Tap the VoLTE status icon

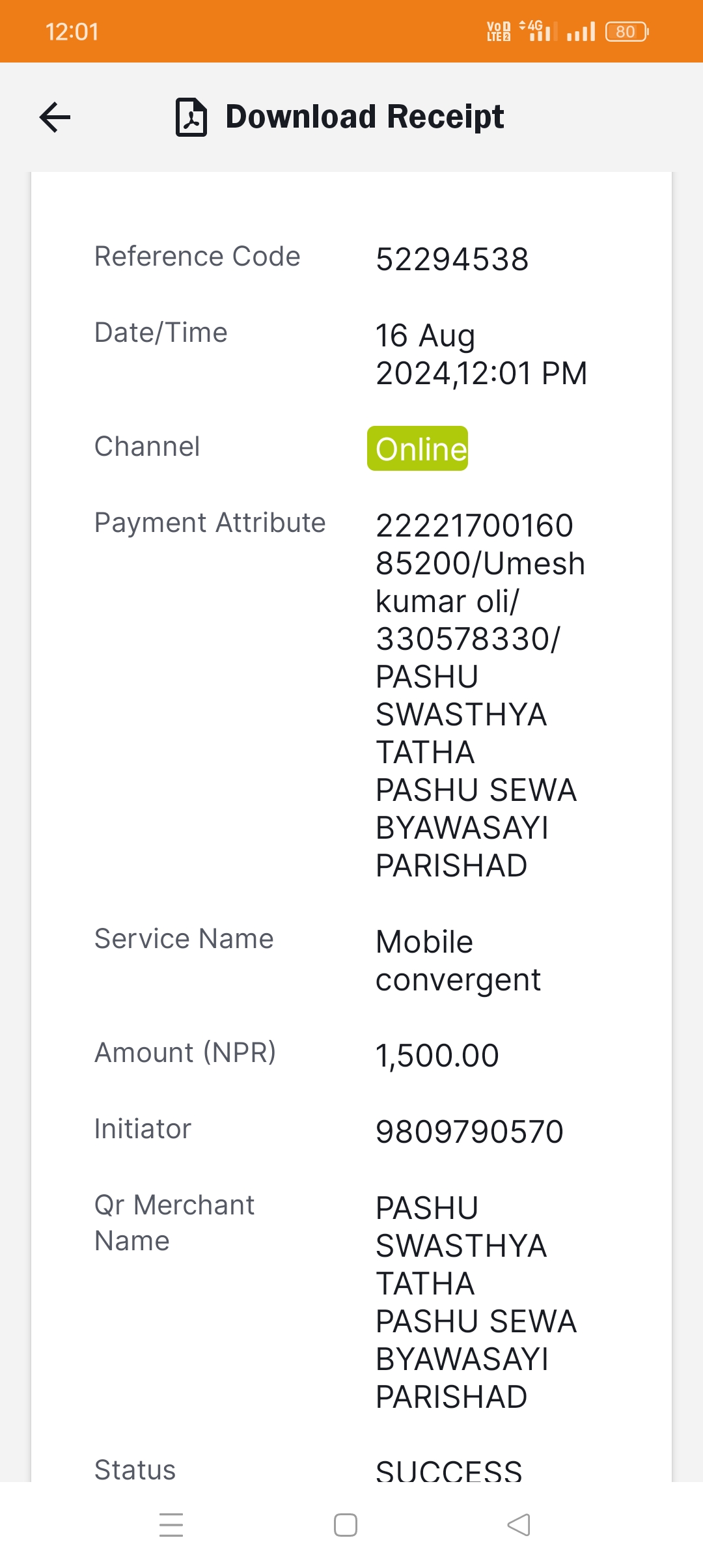(499, 31)
